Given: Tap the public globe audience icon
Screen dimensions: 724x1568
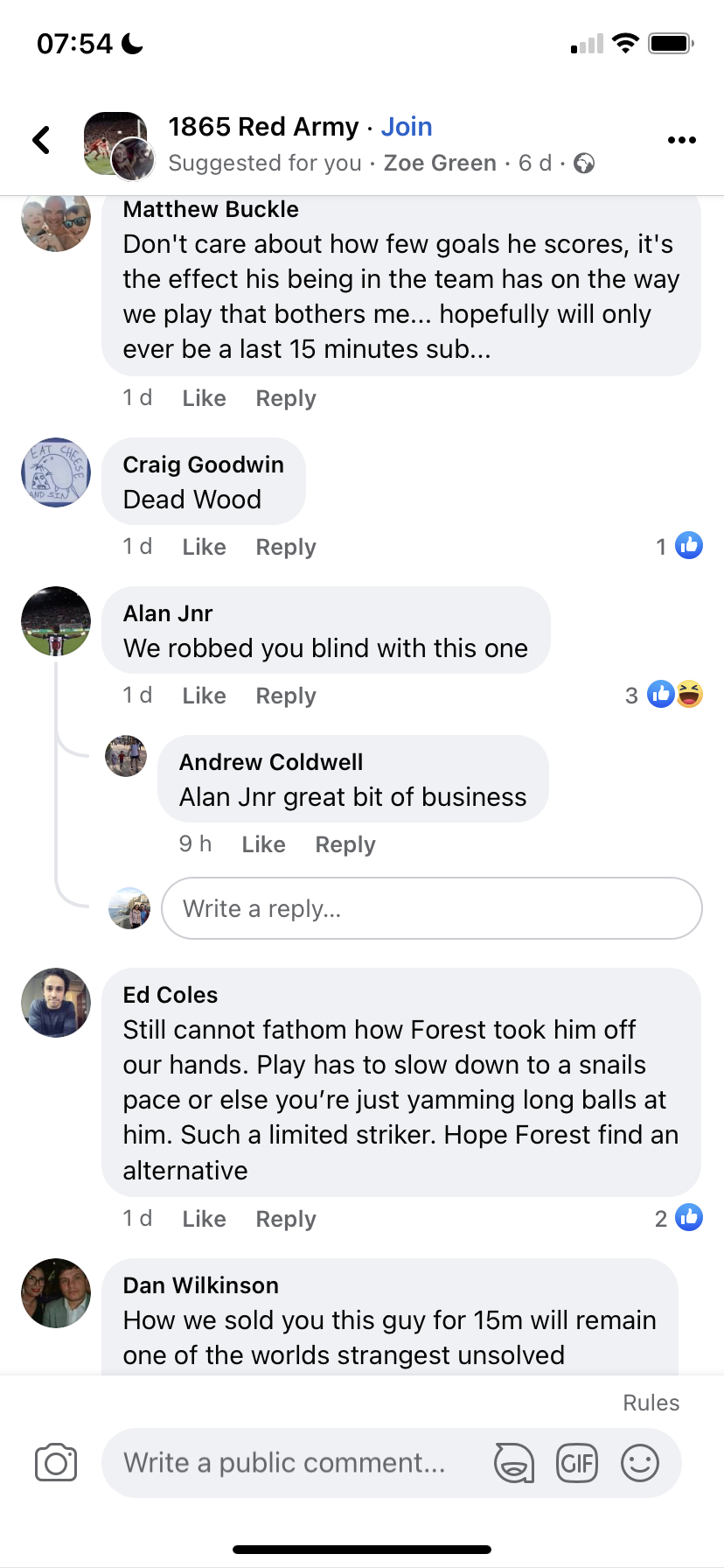Looking at the screenshot, I should [x=584, y=164].
